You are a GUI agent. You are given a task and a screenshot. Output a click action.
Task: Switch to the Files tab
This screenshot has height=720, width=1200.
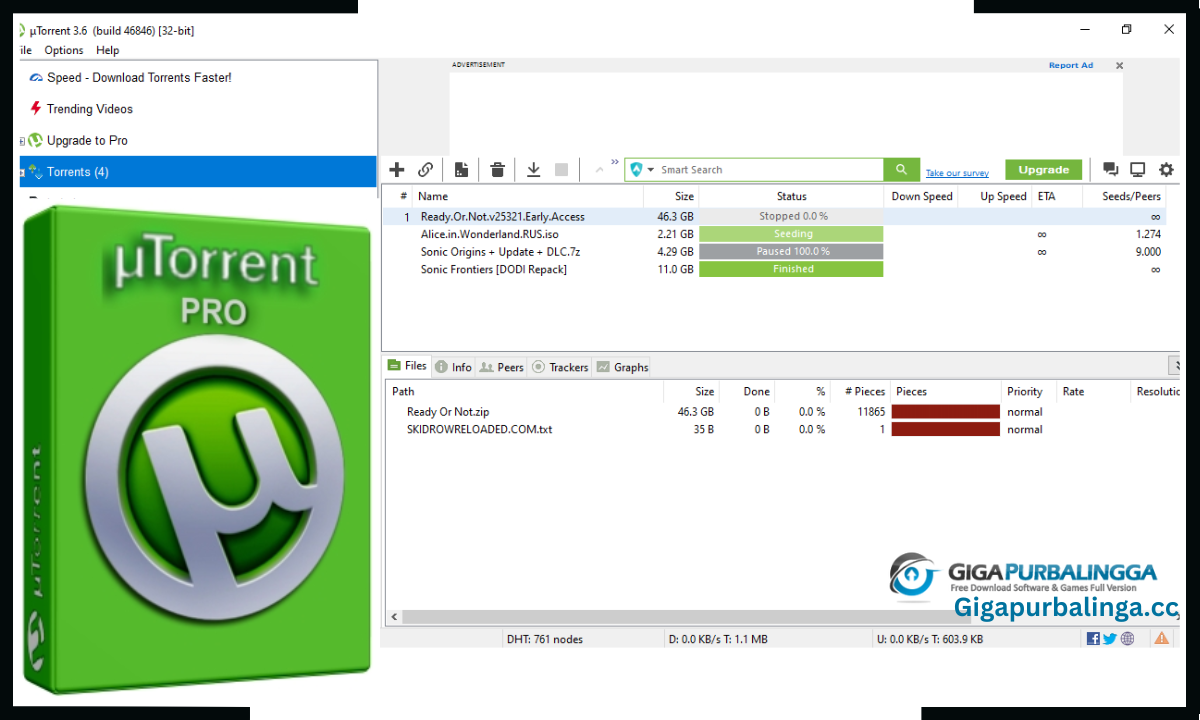coord(407,366)
